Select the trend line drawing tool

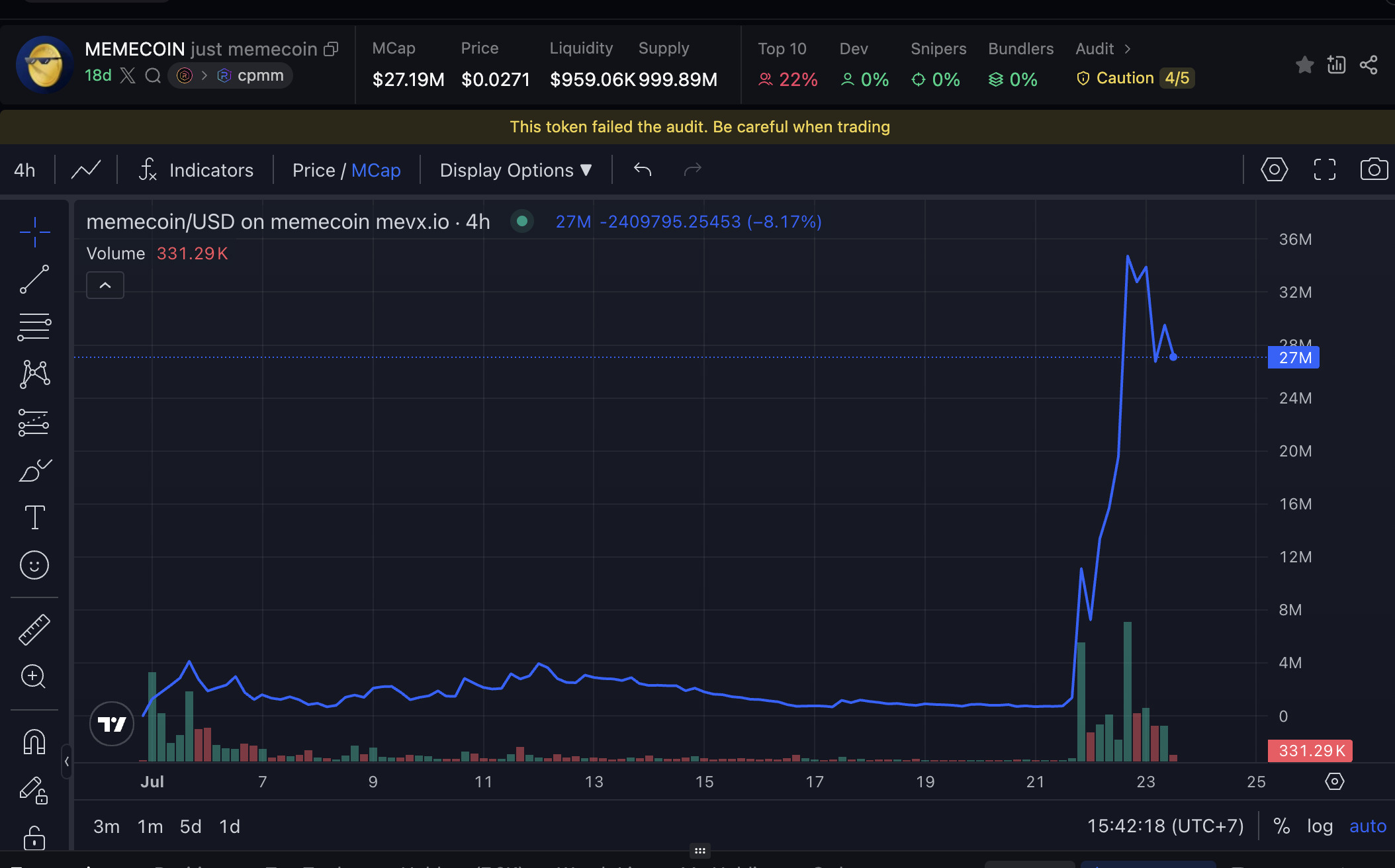pos(34,279)
